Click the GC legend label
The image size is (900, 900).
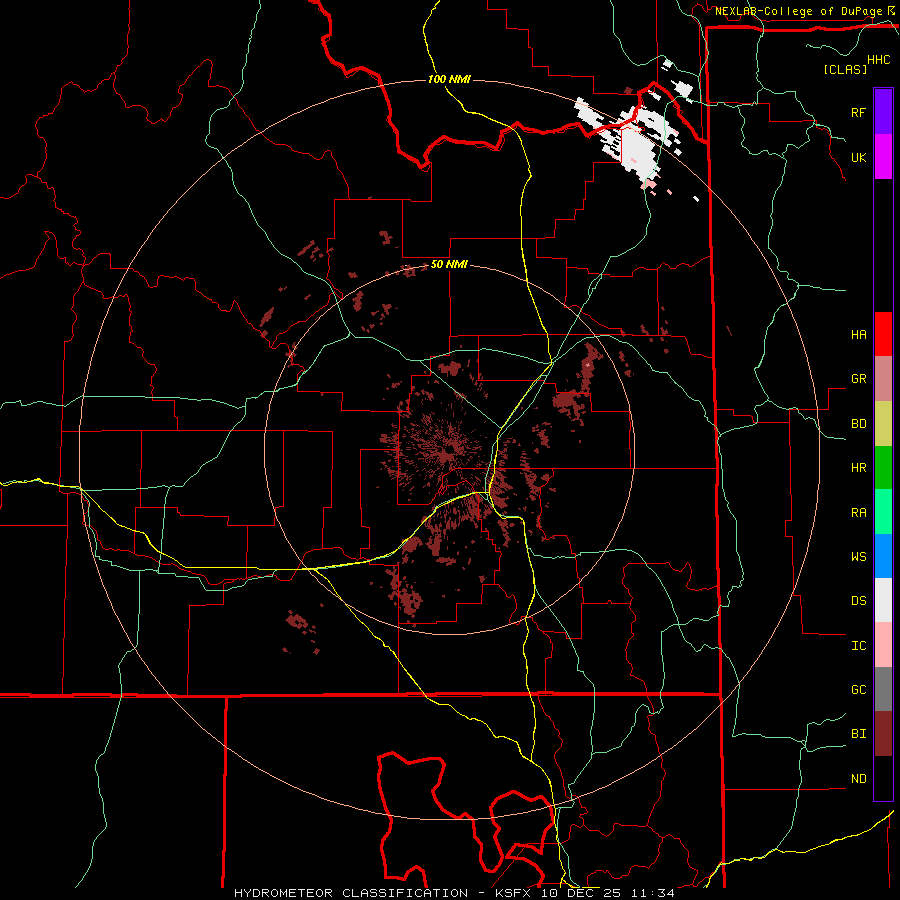tap(859, 689)
